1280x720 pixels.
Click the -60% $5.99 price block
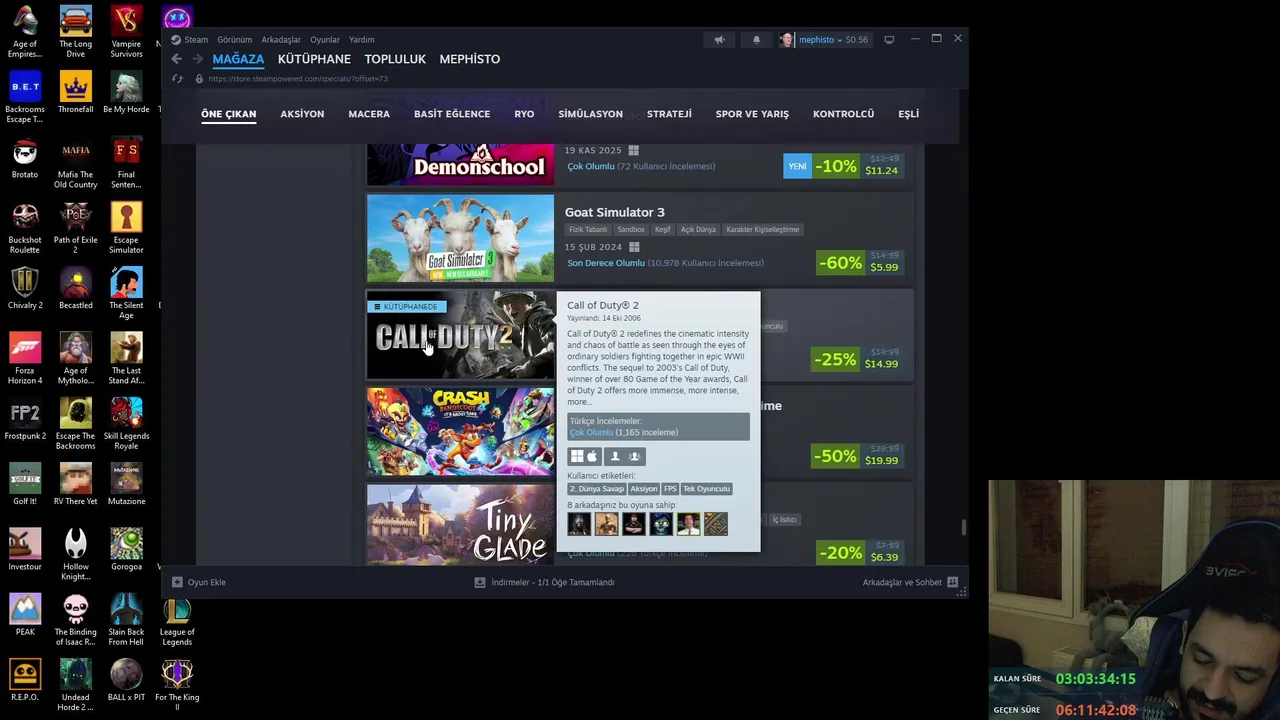click(x=860, y=263)
